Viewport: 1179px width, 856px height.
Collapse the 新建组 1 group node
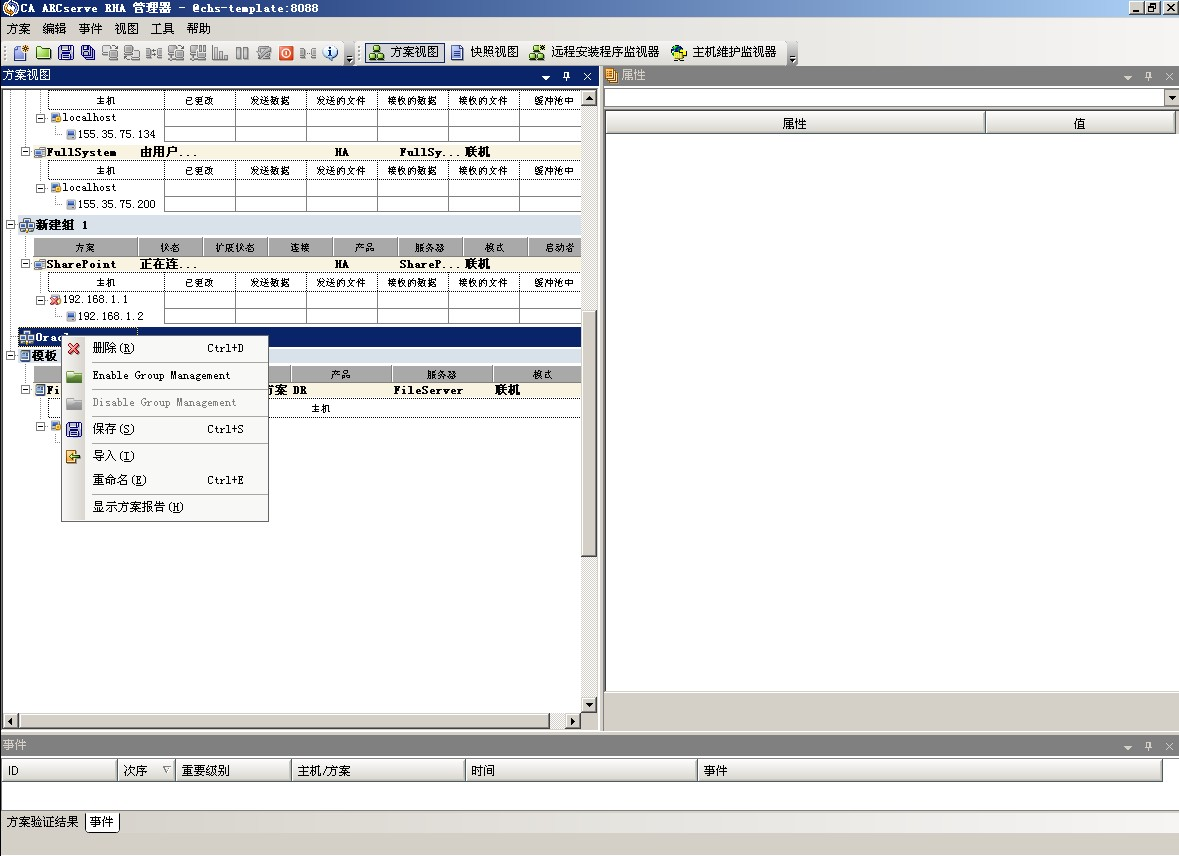[11, 225]
